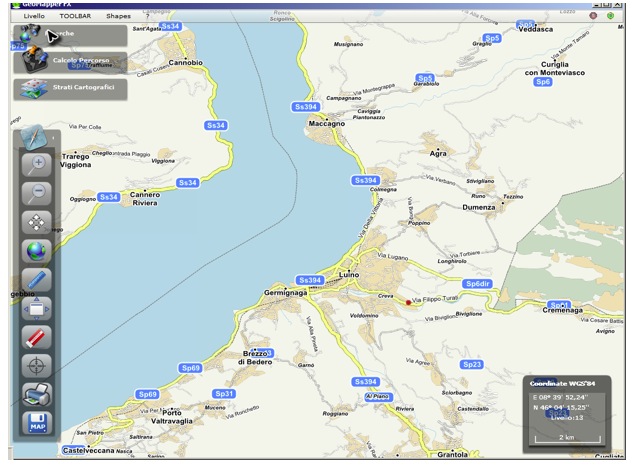637x468 pixels.
Task: Click the globe full-extent icon
Action: pyautogui.click(x=37, y=250)
